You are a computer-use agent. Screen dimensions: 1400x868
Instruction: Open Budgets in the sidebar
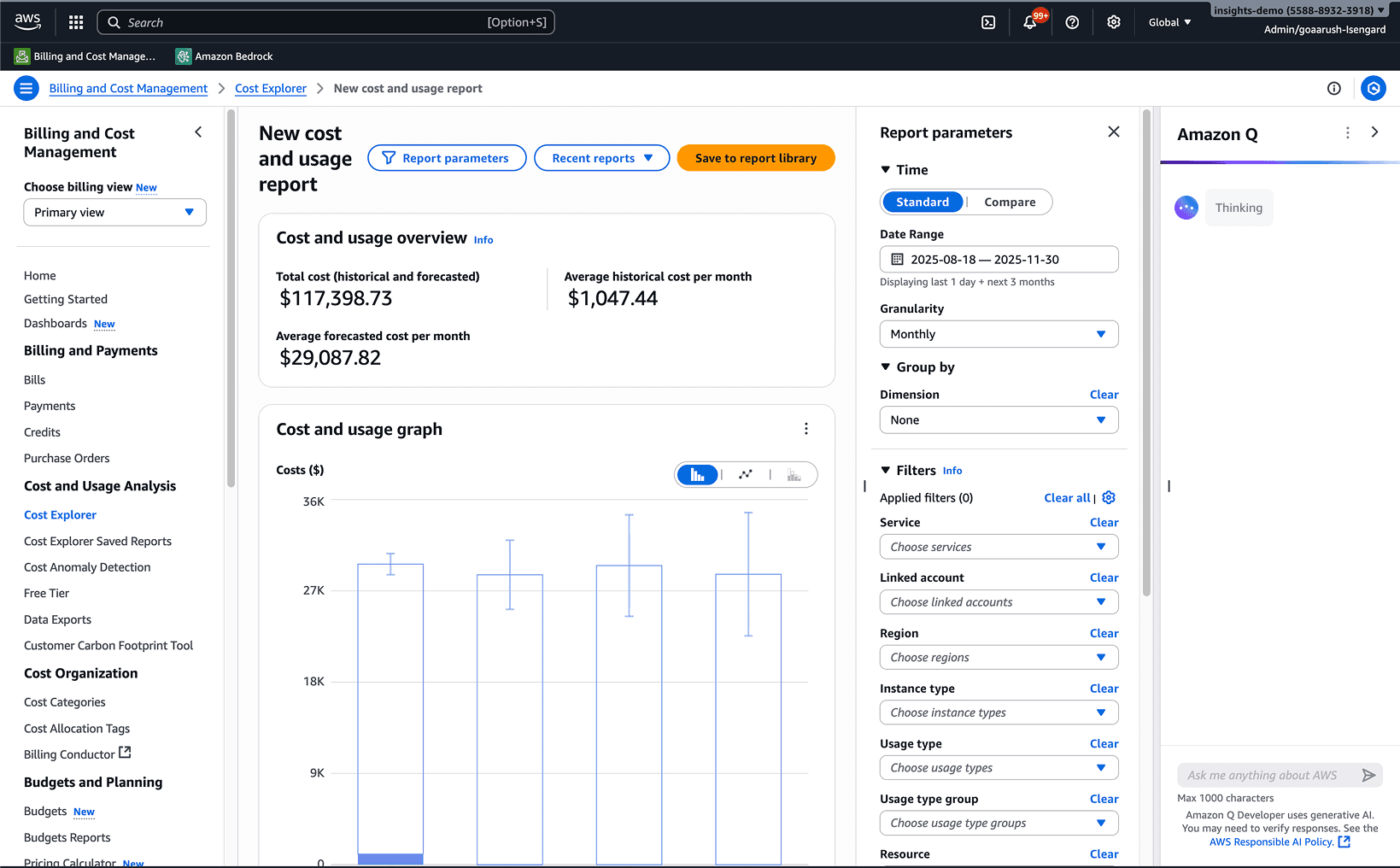[x=45, y=811]
